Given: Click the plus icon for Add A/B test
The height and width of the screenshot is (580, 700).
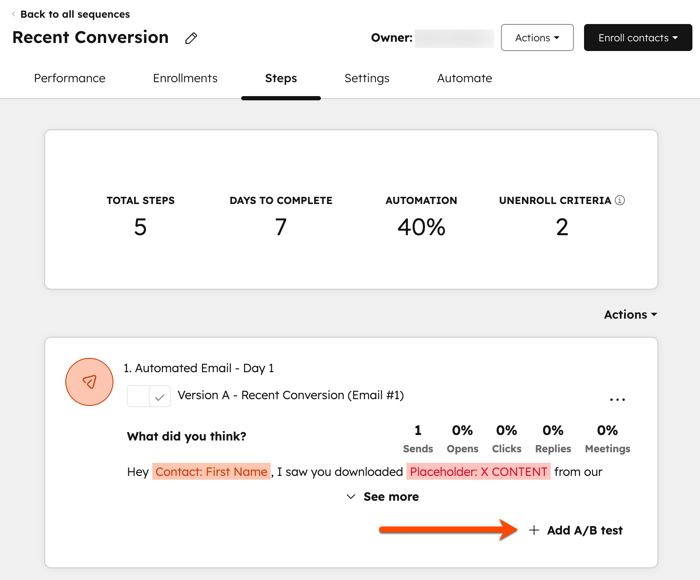Looking at the screenshot, I should pos(534,530).
